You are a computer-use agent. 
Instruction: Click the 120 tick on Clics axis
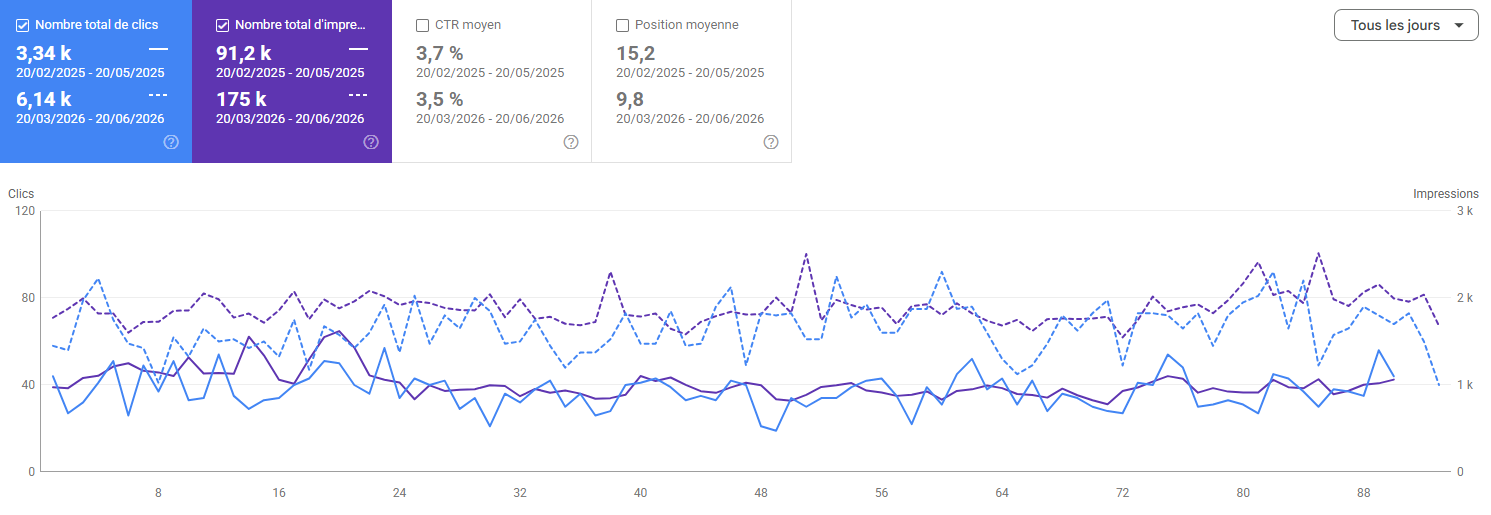[25, 211]
